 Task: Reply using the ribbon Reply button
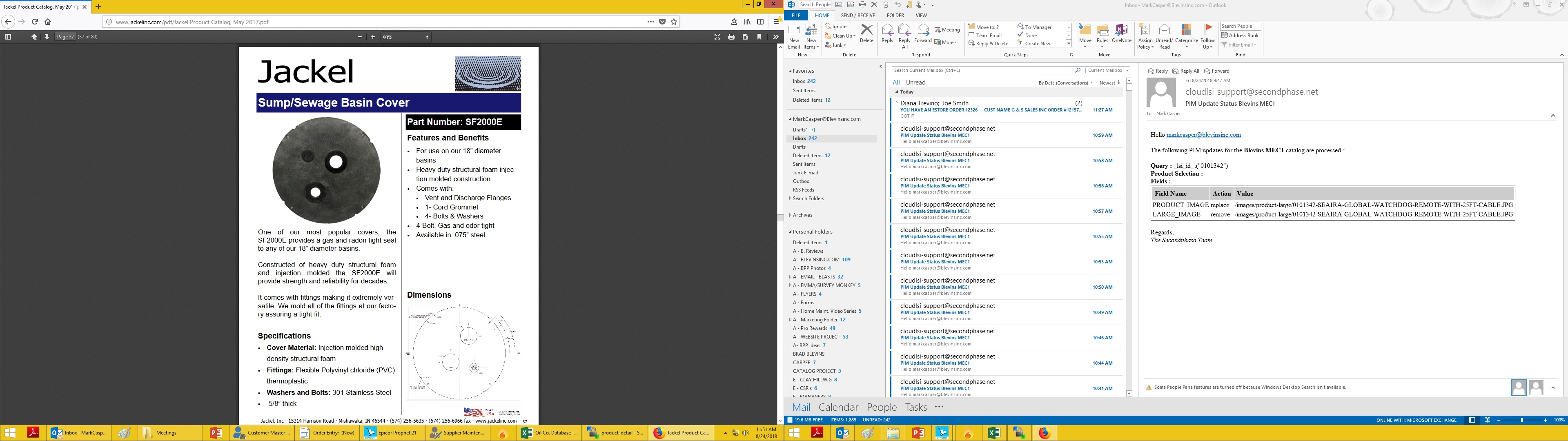[x=887, y=33]
